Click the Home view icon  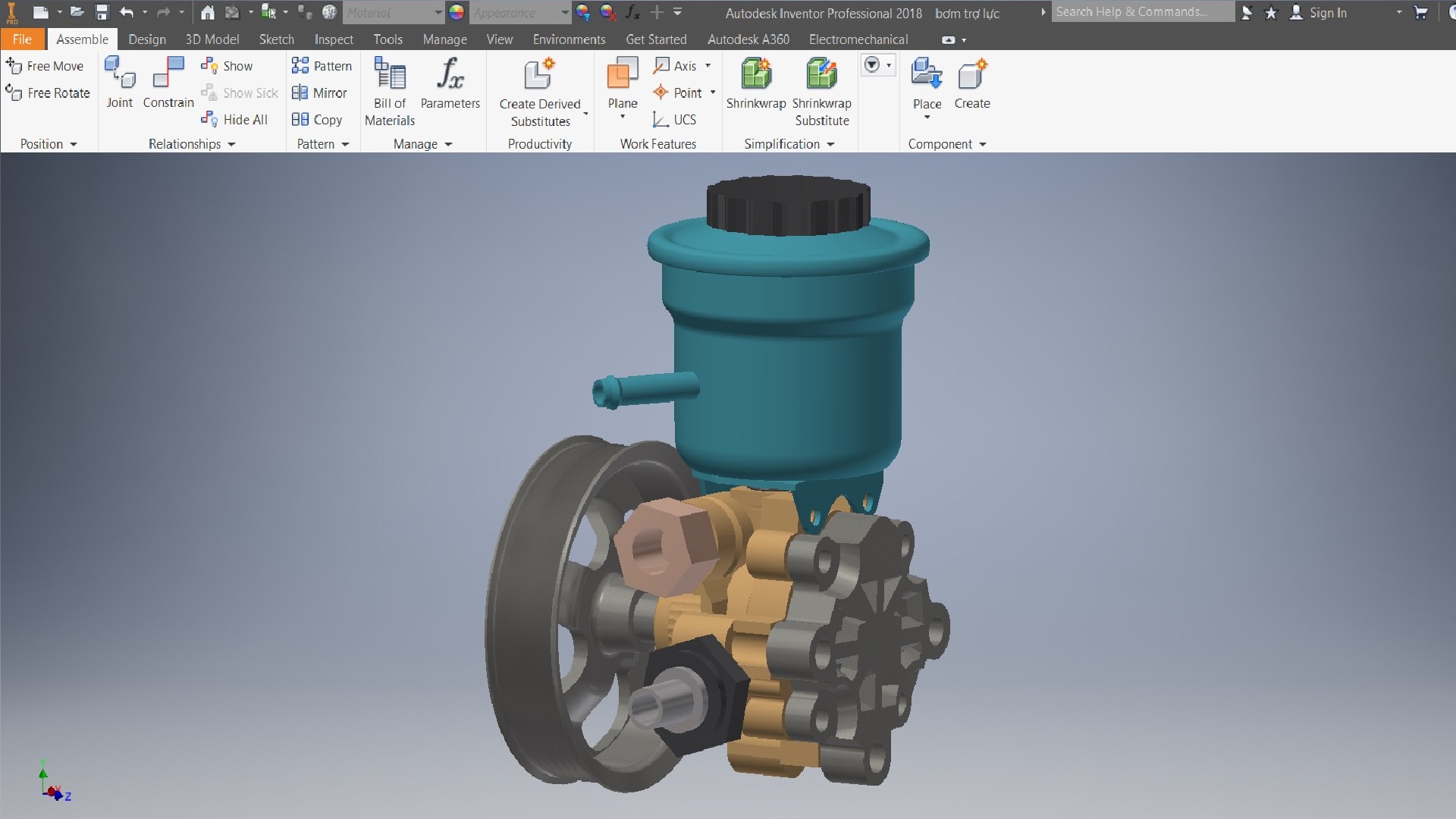pos(207,12)
